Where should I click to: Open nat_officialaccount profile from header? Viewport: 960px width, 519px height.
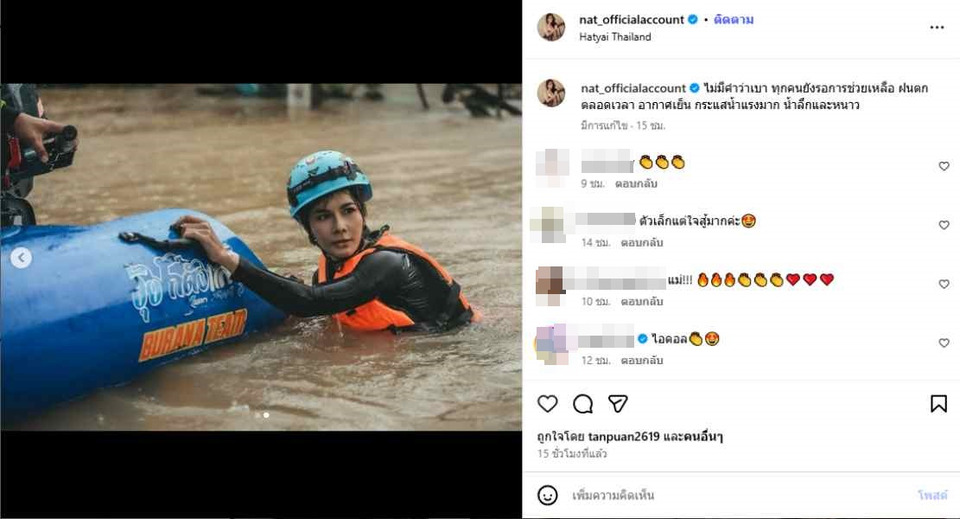click(x=632, y=20)
